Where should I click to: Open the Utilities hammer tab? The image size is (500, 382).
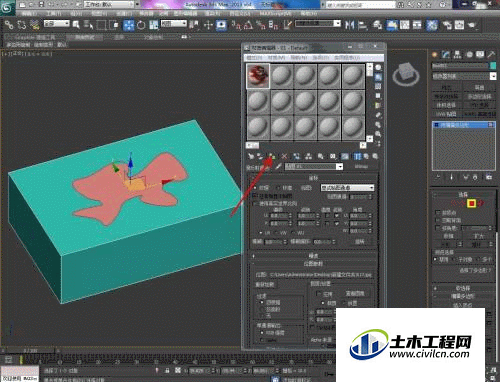[491, 54]
